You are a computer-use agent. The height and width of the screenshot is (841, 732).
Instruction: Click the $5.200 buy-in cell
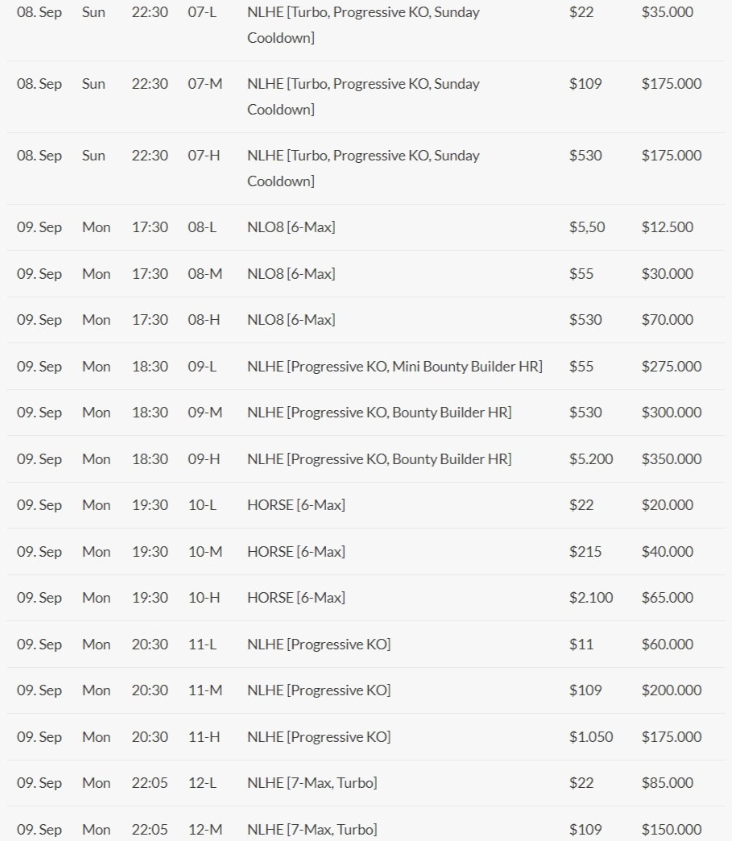pos(591,459)
